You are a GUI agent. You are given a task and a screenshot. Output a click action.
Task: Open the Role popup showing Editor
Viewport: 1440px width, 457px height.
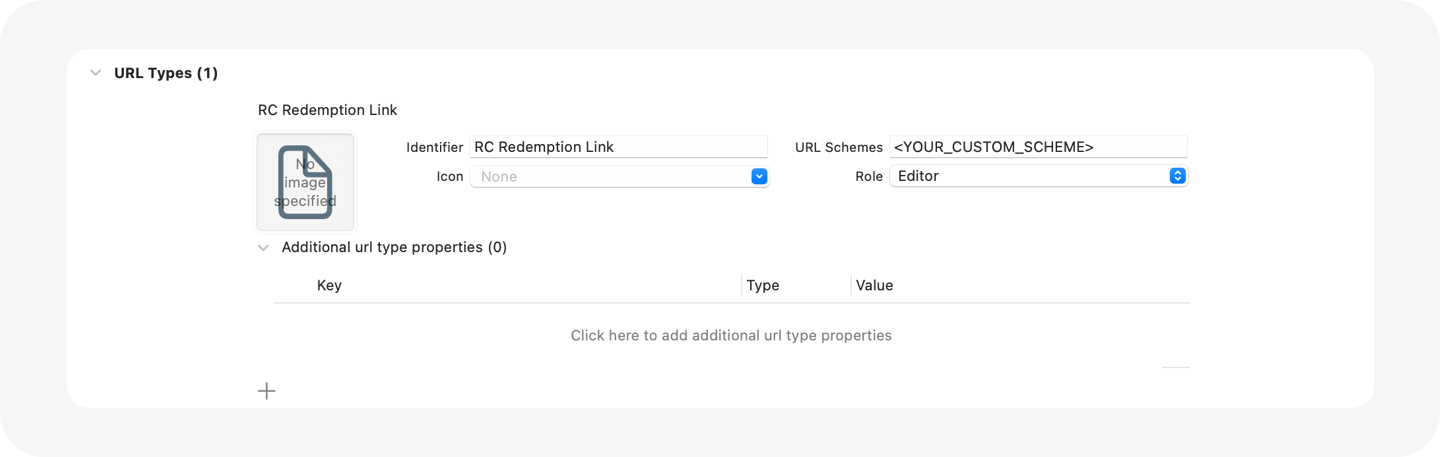click(x=1038, y=176)
